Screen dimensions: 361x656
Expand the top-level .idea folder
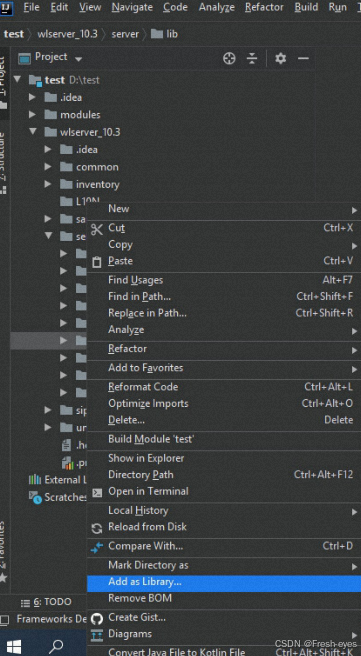[x=32, y=97]
